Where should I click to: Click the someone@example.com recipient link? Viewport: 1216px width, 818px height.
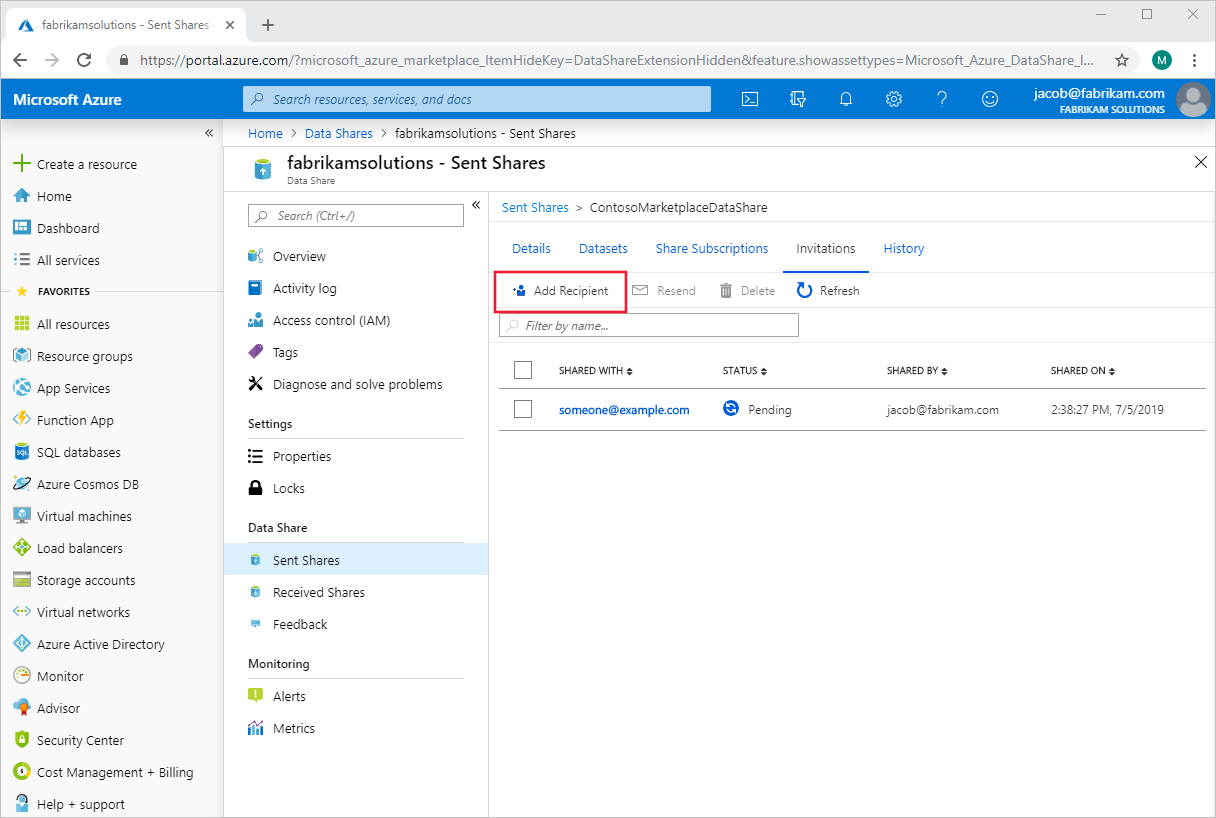[x=624, y=409]
